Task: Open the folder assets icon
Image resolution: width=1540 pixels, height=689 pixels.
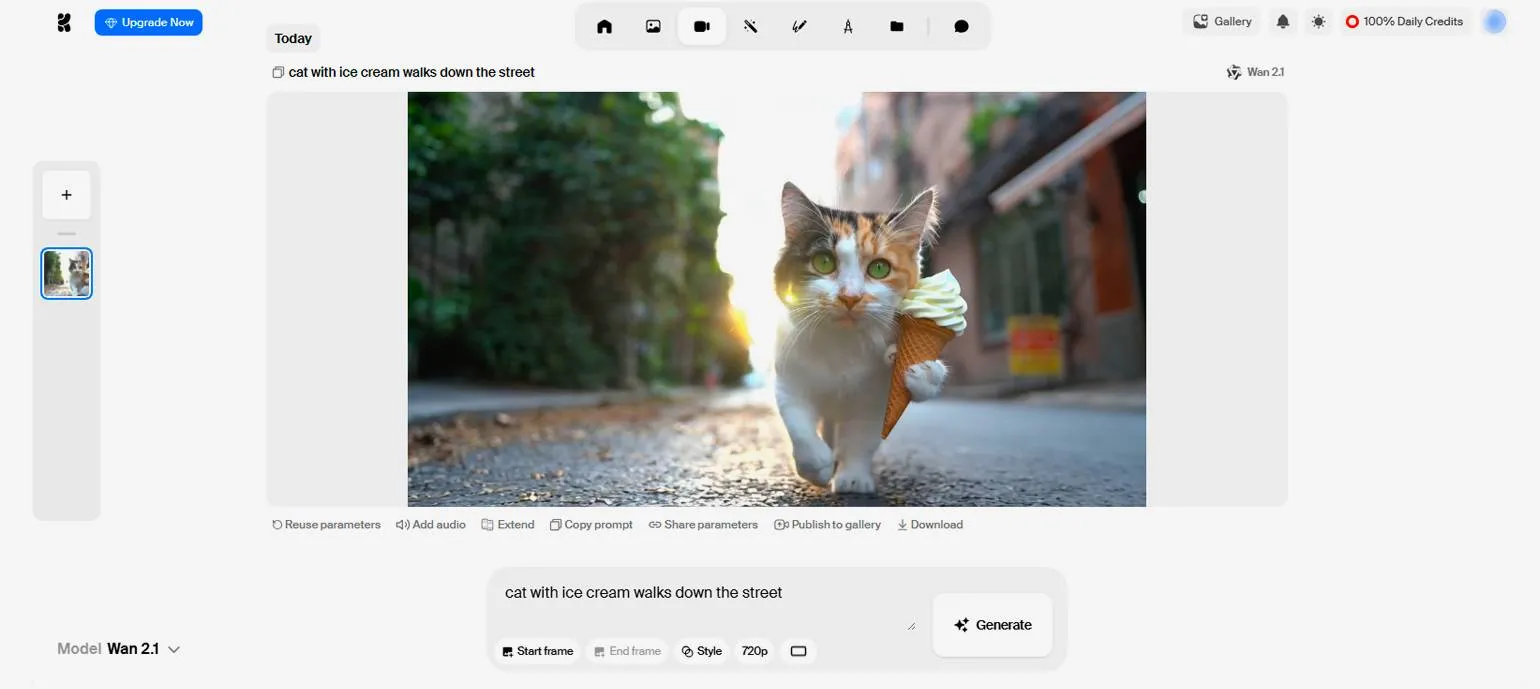Action: click(x=897, y=26)
